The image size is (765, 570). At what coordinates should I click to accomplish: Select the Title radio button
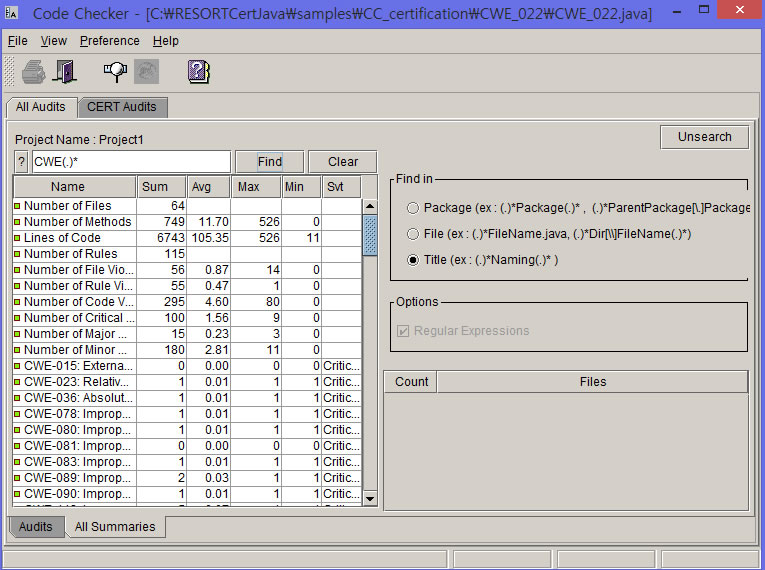[x=413, y=260]
